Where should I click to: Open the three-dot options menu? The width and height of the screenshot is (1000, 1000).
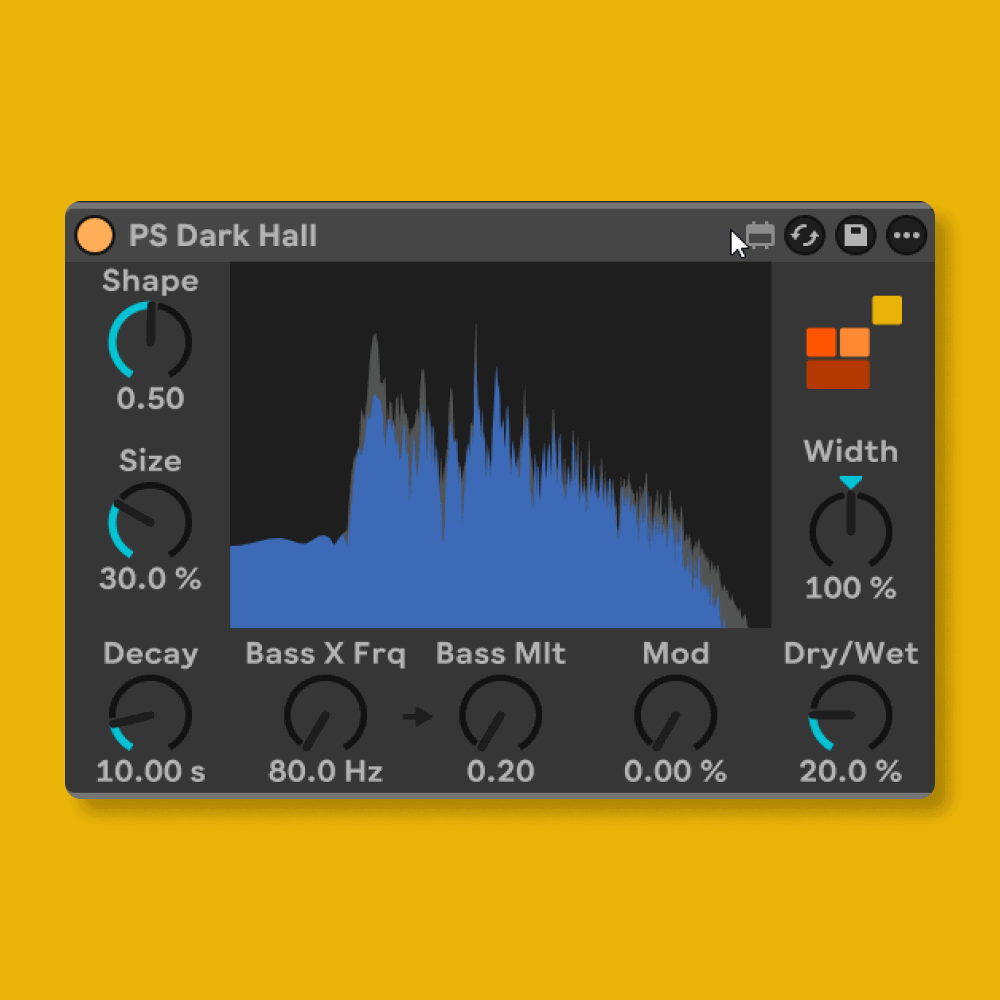906,236
